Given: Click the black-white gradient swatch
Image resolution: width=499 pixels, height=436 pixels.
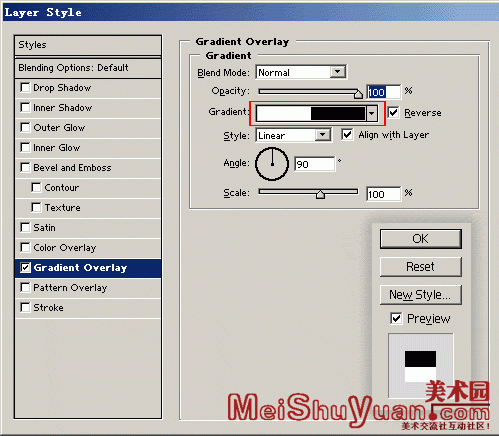Looking at the screenshot, I should (x=311, y=114).
